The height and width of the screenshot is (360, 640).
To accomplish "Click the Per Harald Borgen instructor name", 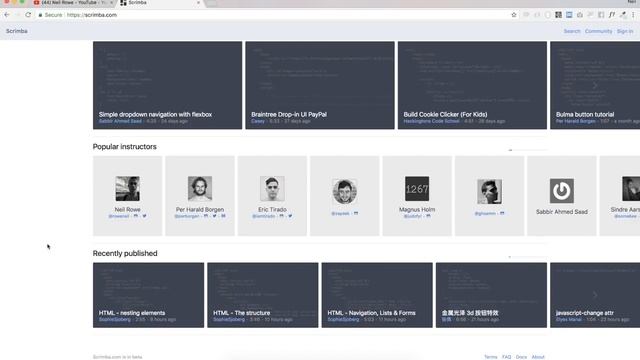I will 200,209.
